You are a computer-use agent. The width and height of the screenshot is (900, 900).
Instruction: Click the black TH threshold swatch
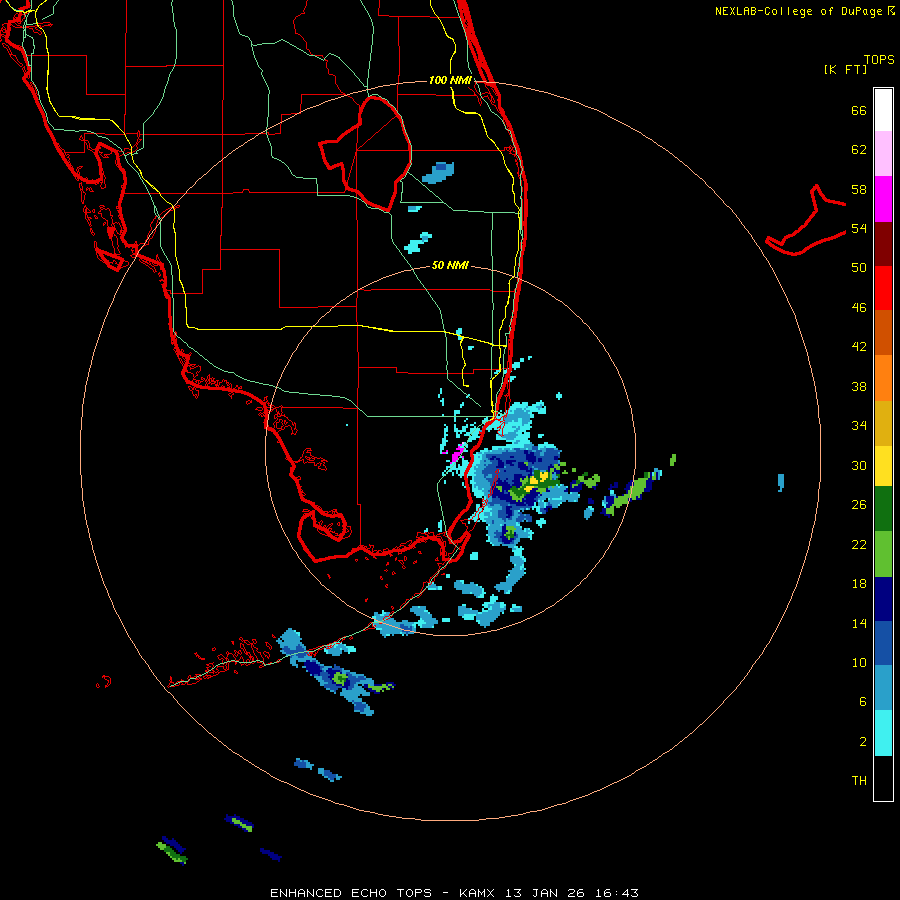[883, 778]
